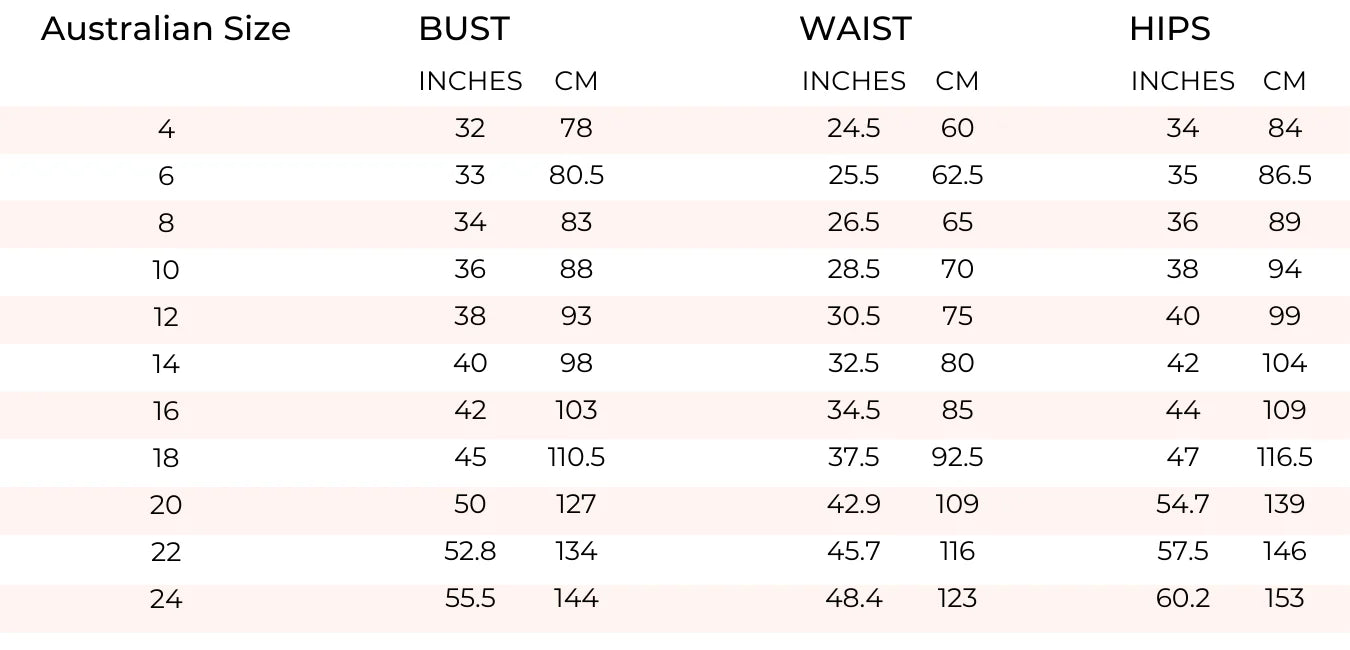The width and height of the screenshot is (1350, 650).
Task: Click the hips value 116.5 cm
Action: click(1285, 458)
